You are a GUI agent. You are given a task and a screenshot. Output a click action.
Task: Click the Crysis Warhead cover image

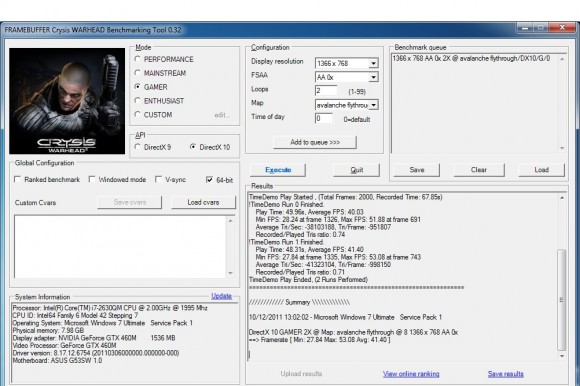pyautogui.click(x=67, y=101)
